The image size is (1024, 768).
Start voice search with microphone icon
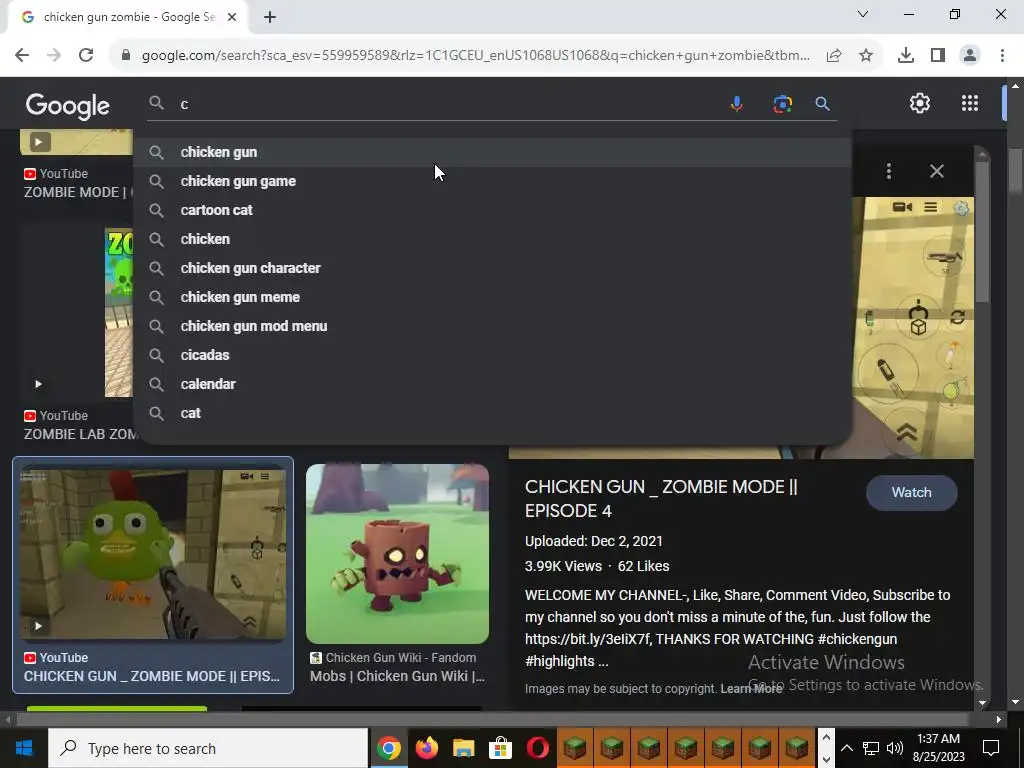point(736,104)
